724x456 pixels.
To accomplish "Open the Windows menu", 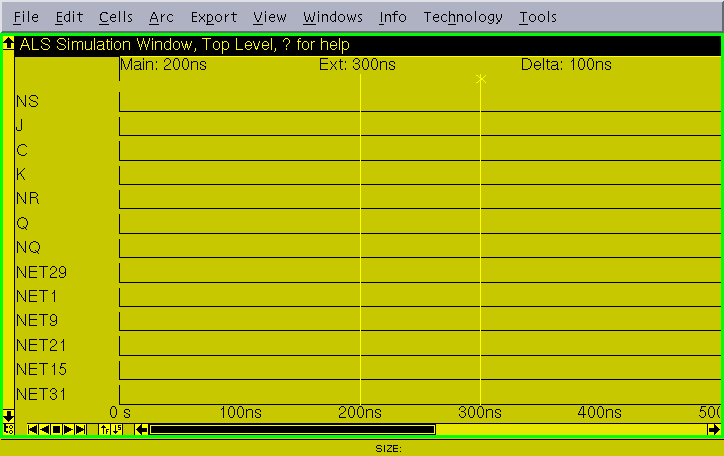I will coord(332,17).
